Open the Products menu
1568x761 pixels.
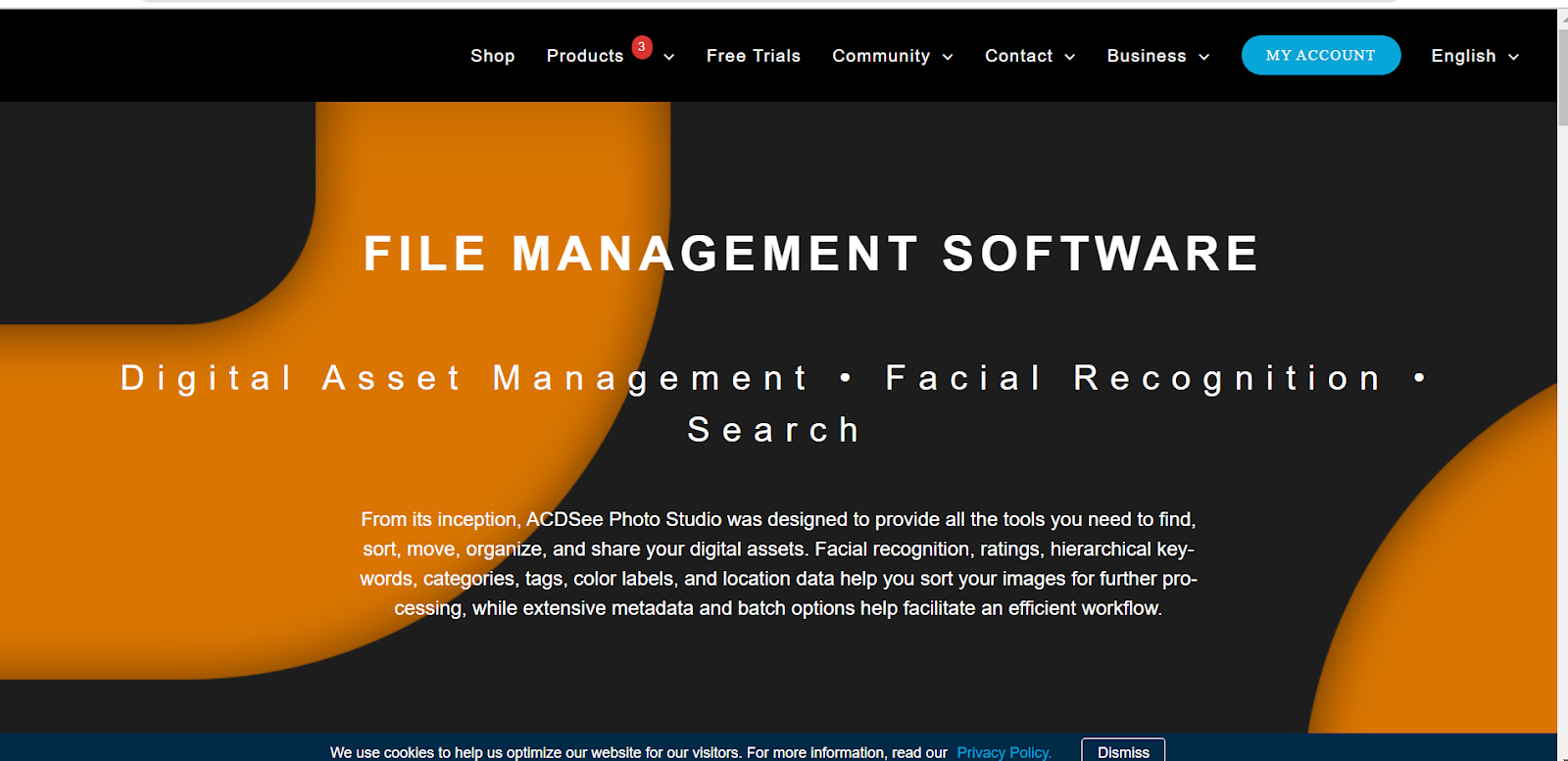coord(585,56)
